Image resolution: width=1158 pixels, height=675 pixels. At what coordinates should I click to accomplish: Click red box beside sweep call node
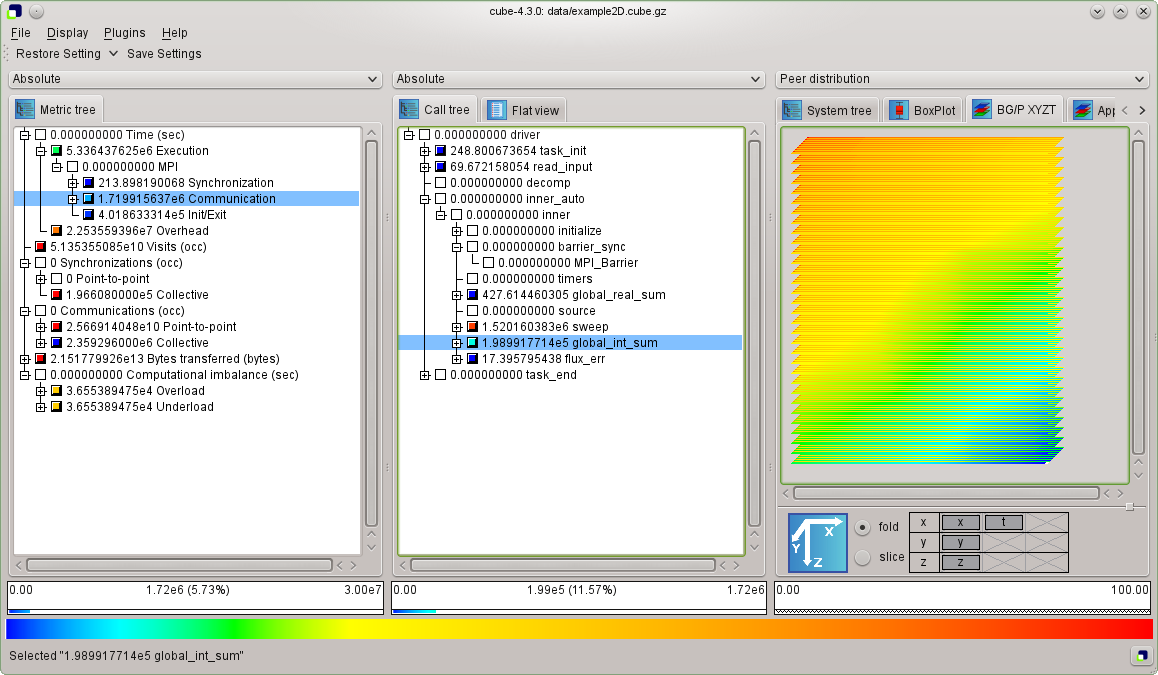point(473,326)
